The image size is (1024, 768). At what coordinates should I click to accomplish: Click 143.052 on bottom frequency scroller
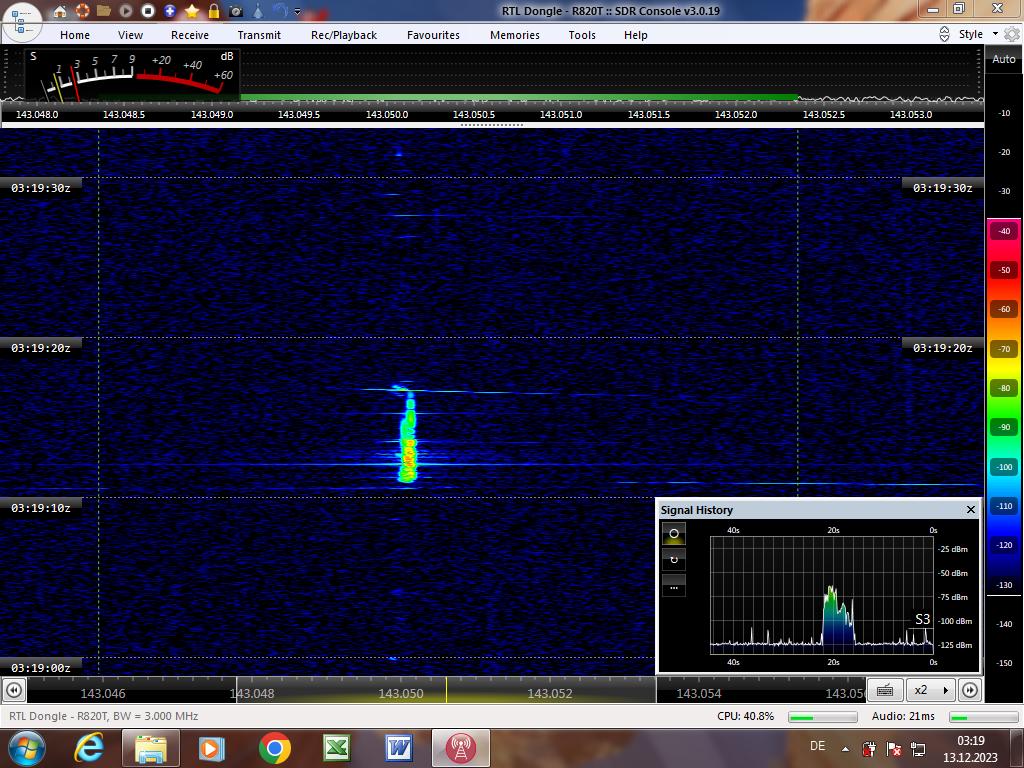click(x=549, y=694)
